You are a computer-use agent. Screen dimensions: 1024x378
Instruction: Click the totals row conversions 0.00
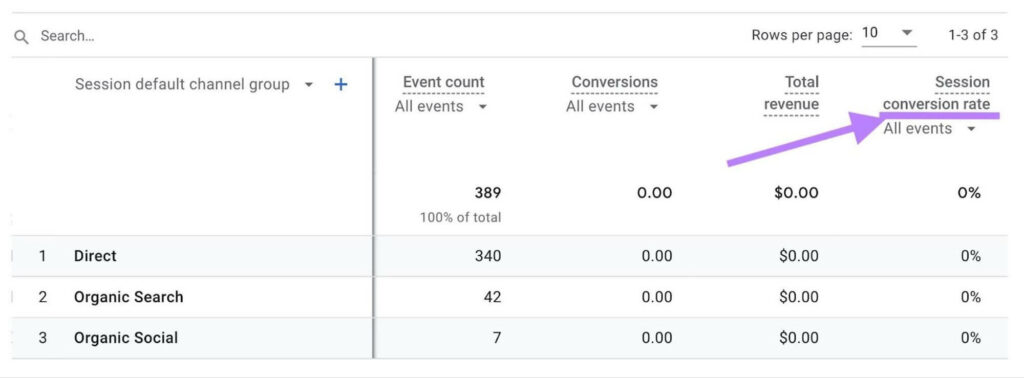[x=654, y=193]
